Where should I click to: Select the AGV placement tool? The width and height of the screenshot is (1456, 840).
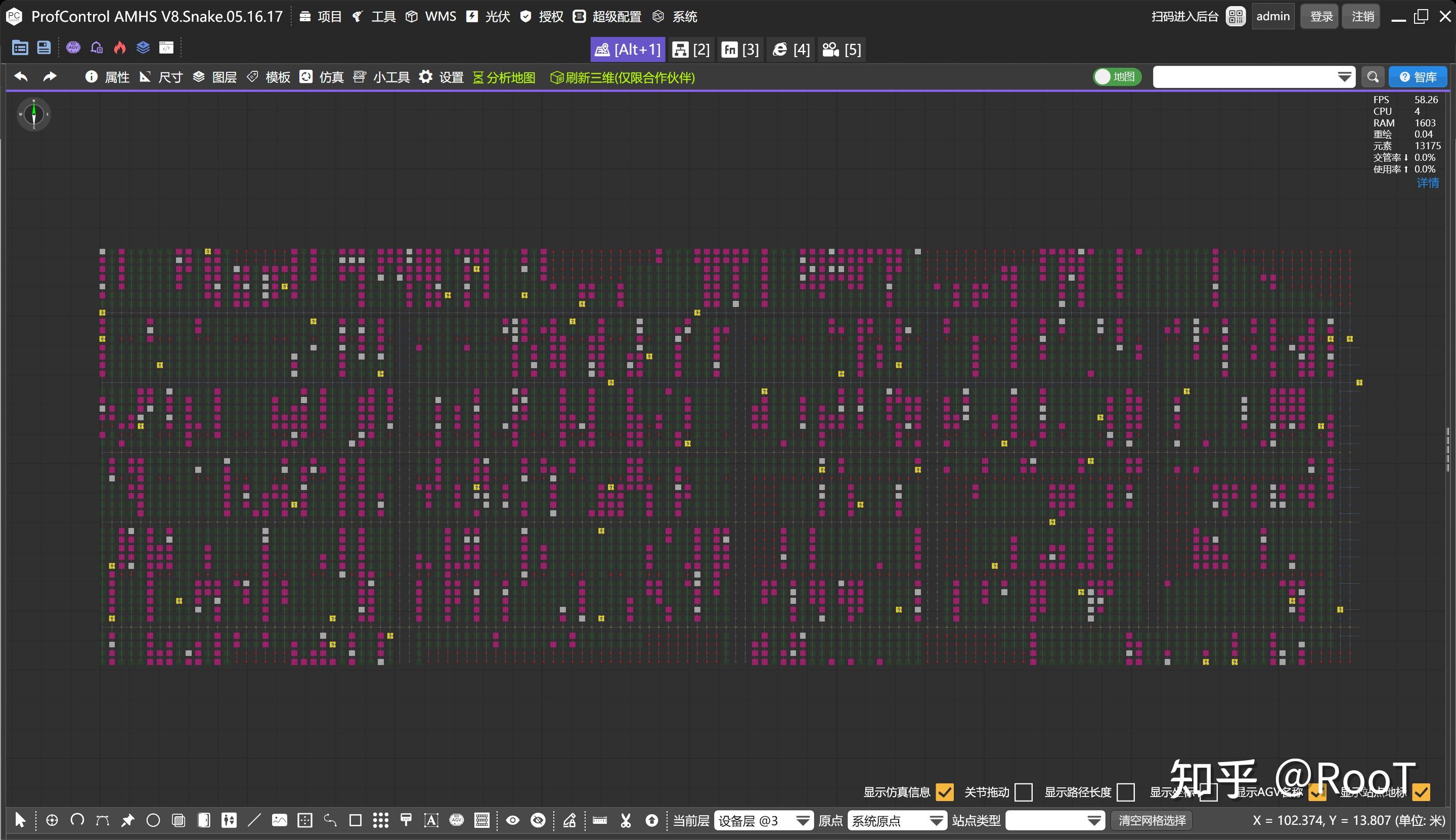click(x=456, y=820)
